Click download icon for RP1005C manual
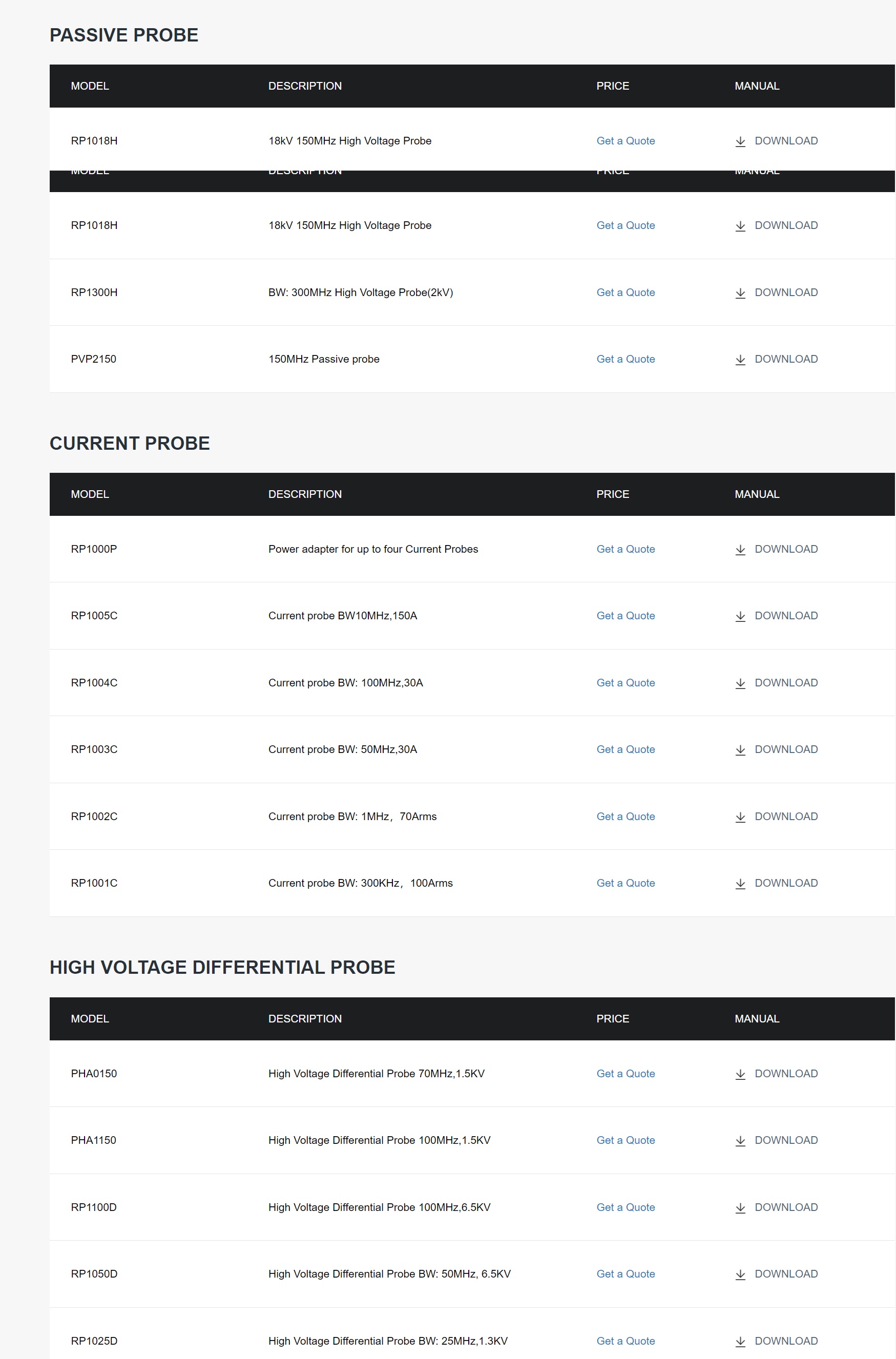 (x=740, y=616)
